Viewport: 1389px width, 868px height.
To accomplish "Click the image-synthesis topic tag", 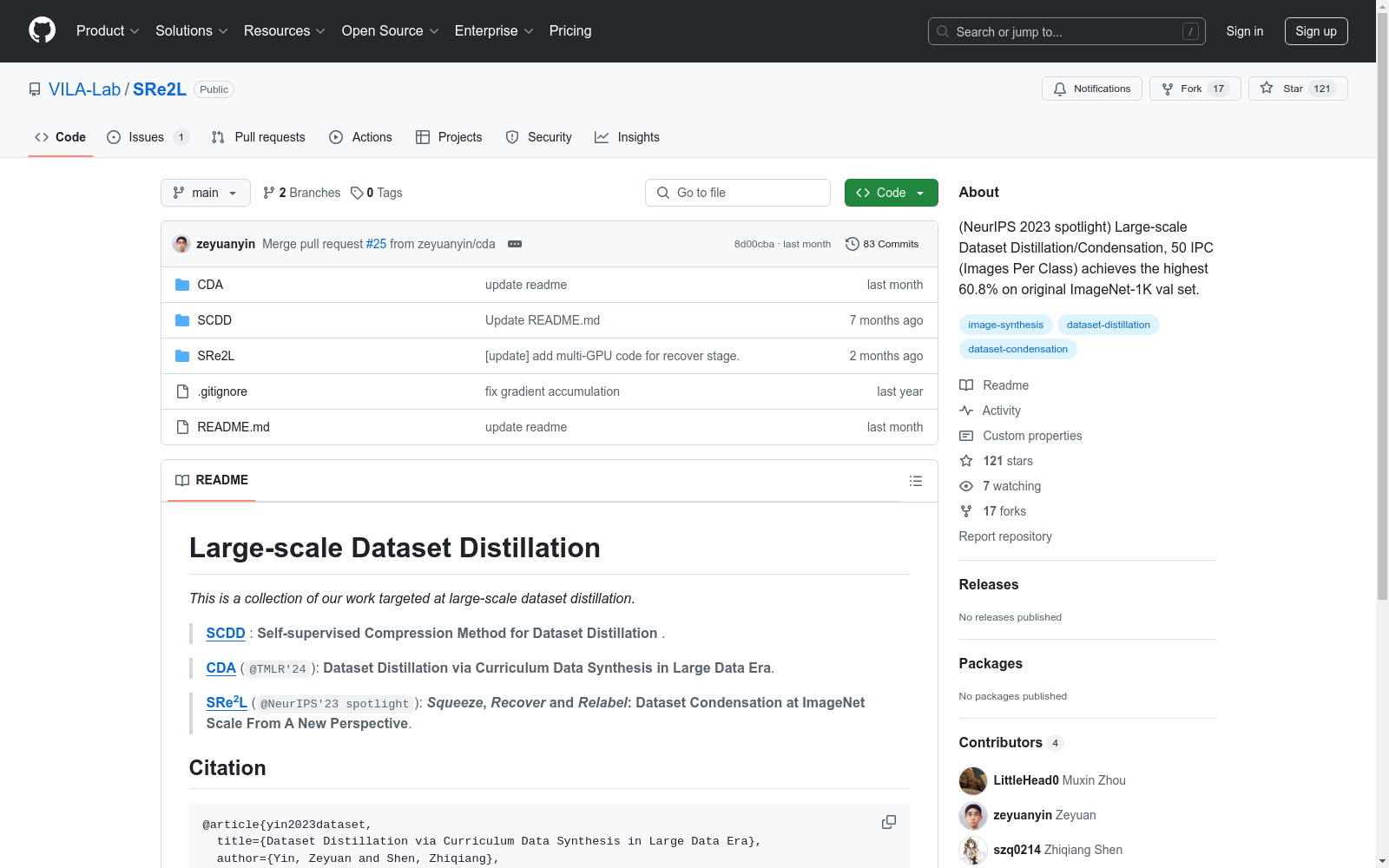I will (x=1006, y=325).
